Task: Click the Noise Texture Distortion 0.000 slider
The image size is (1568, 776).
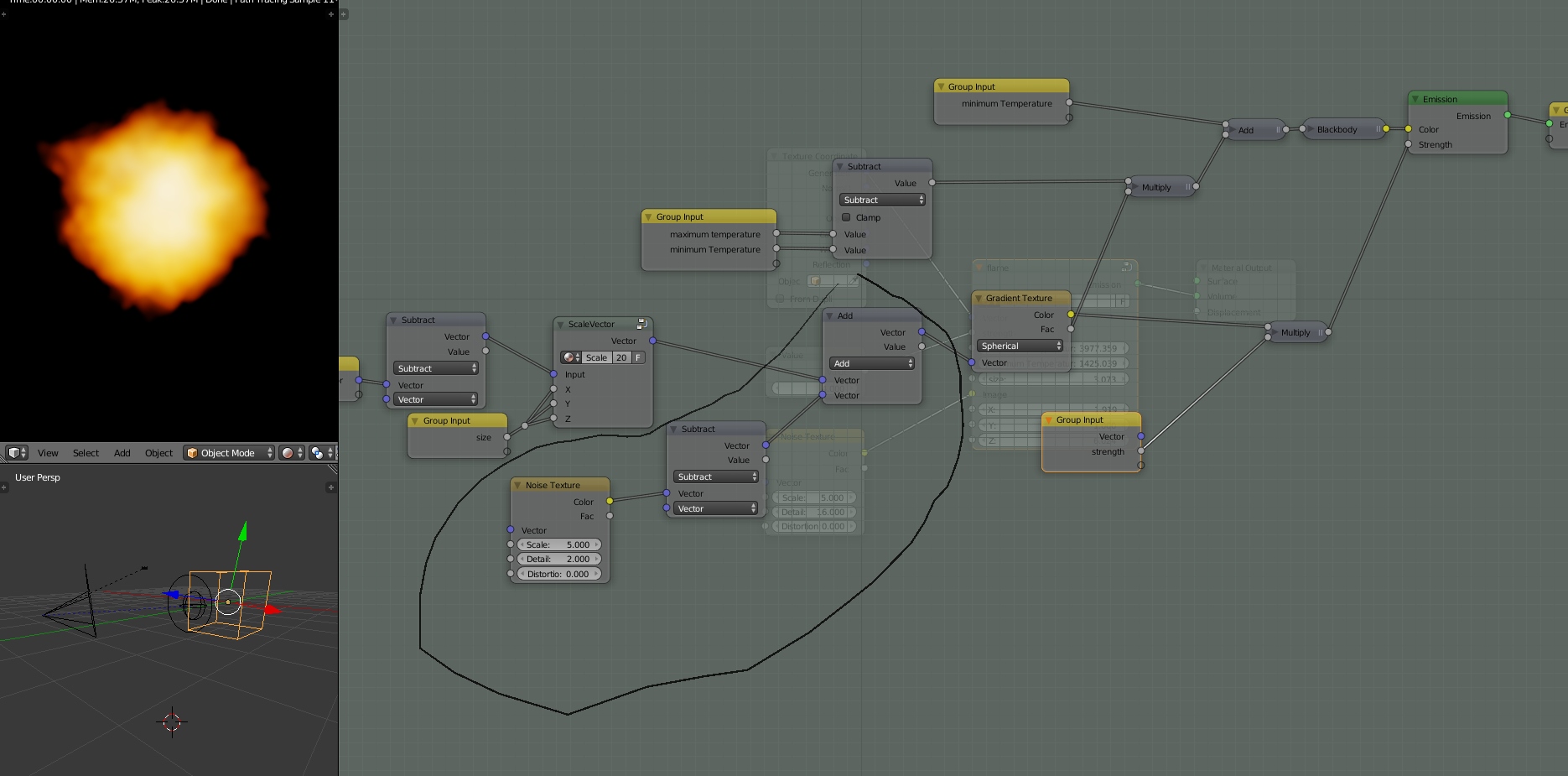Action: coord(559,574)
